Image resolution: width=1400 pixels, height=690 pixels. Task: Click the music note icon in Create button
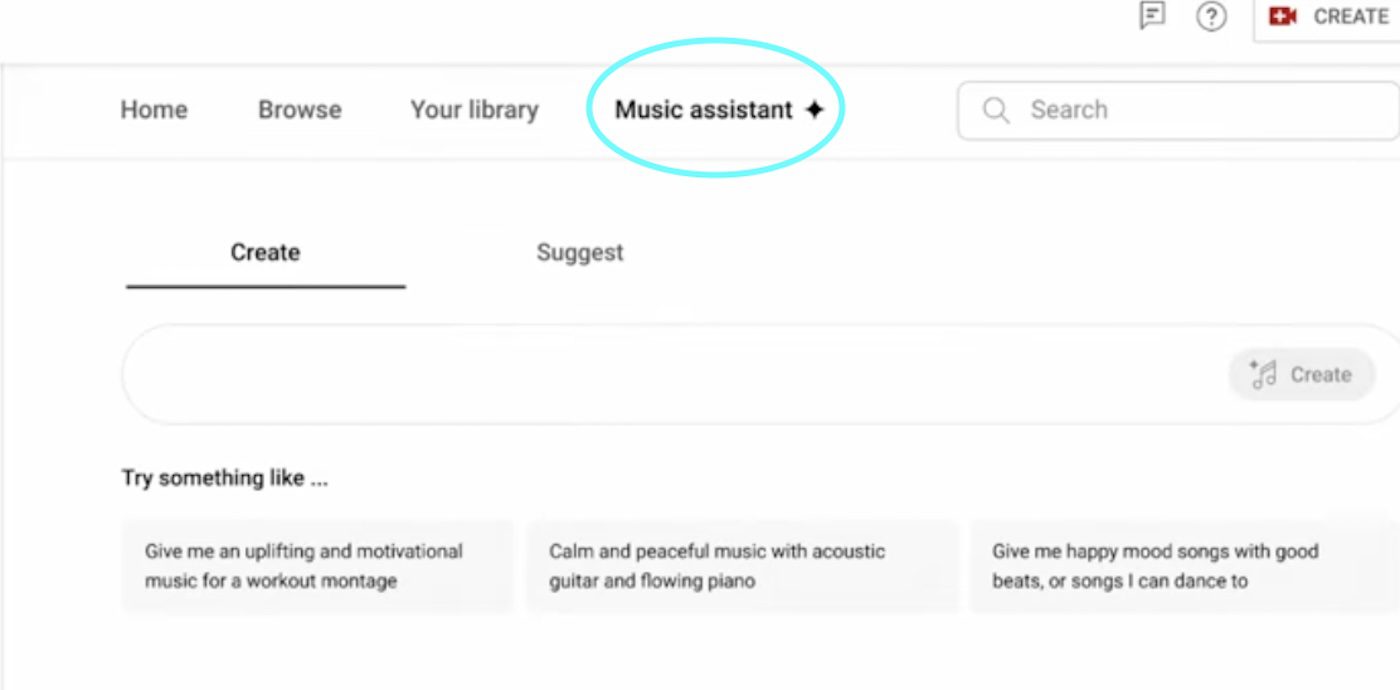(1264, 375)
